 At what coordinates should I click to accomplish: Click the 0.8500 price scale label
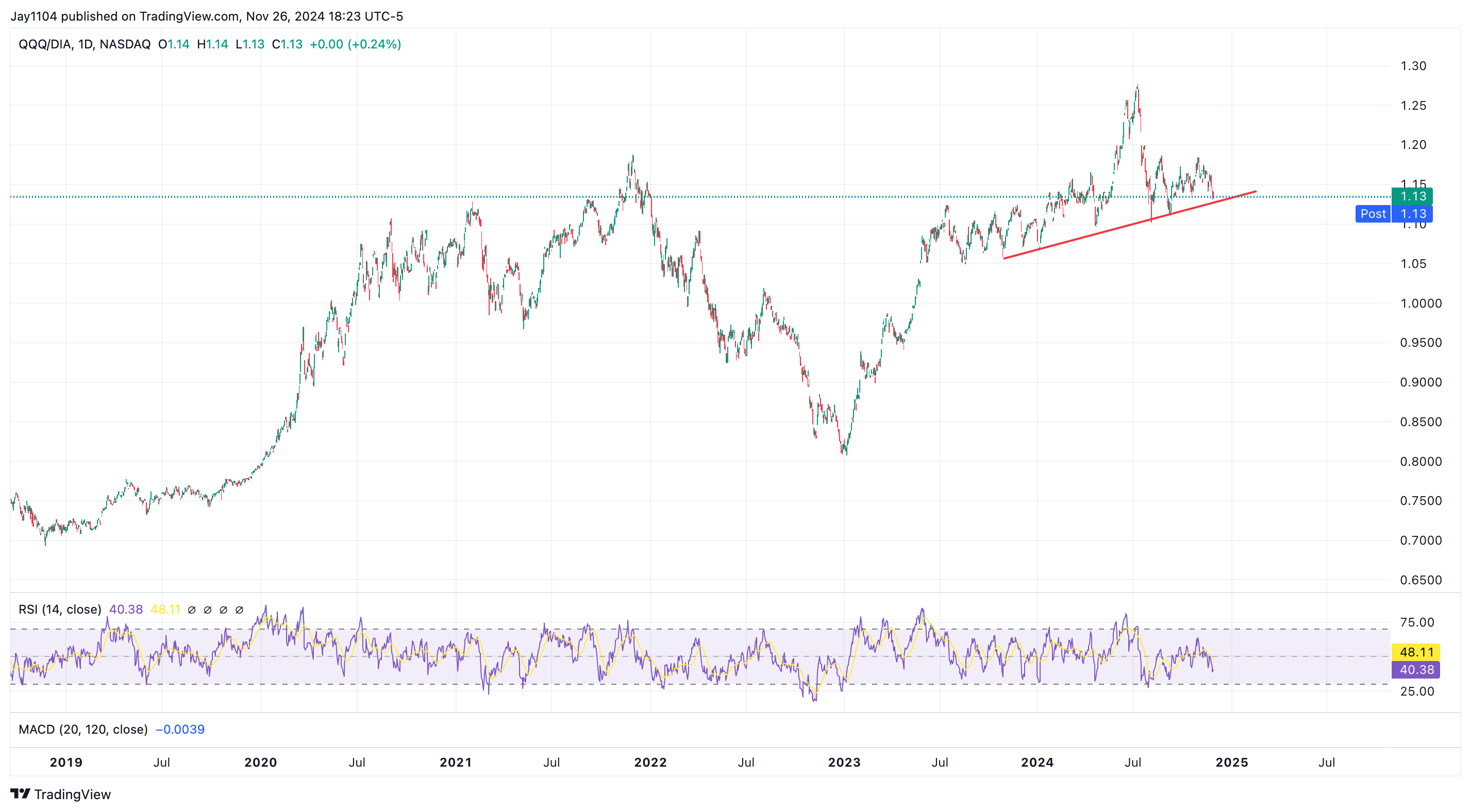(1421, 422)
